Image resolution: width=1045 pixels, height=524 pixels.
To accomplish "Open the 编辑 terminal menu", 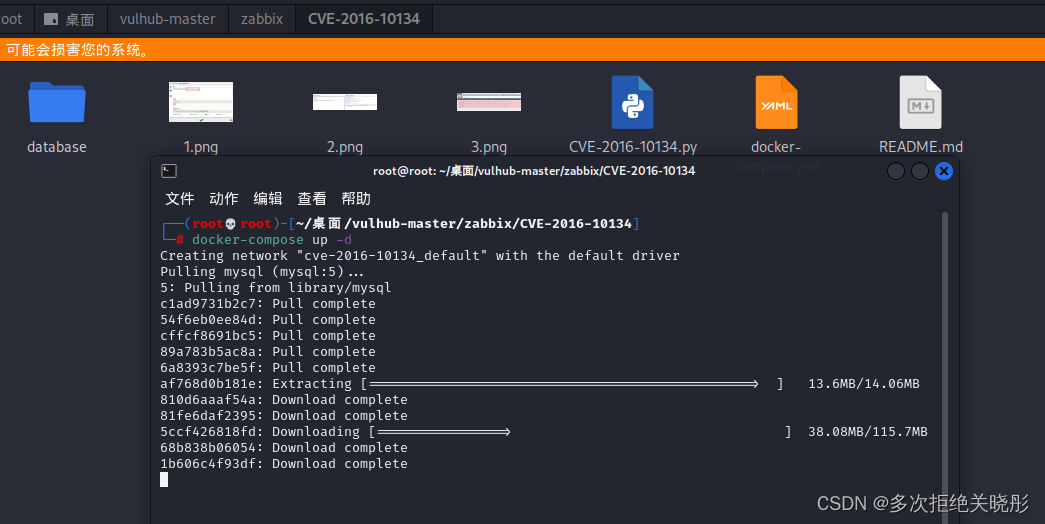I will pyautogui.click(x=268, y=198).
